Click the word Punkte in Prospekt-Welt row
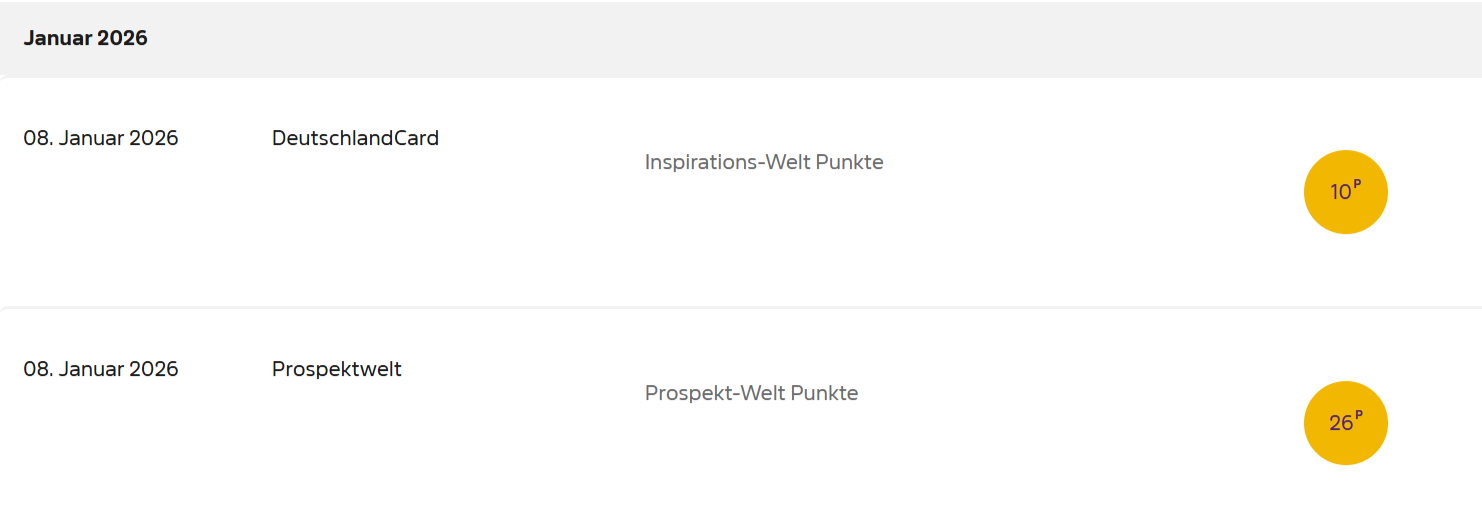1482x523 pixels. [824, 393]
